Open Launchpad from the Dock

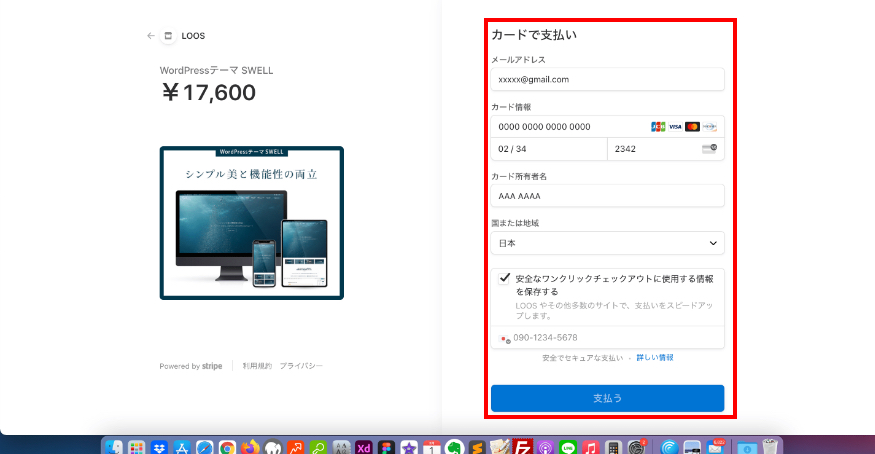point(137,447)
